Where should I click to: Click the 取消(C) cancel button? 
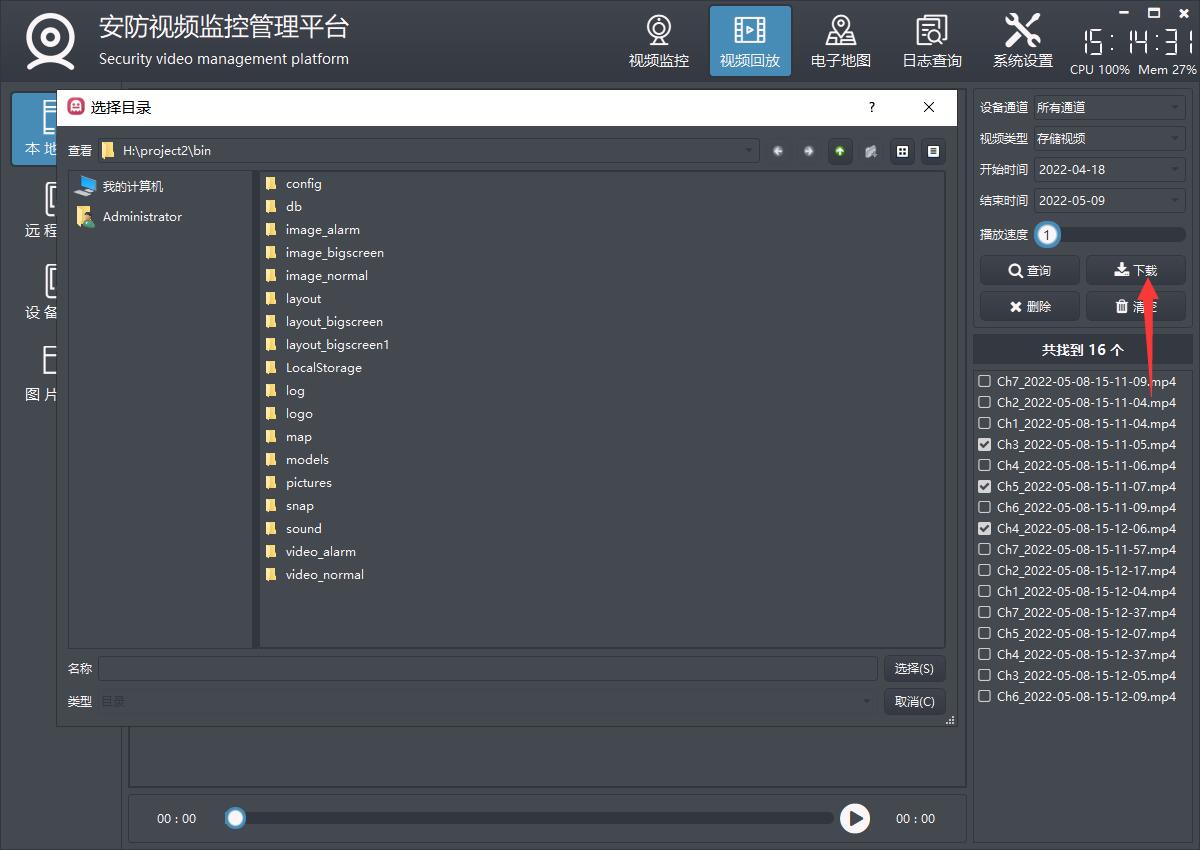(914, 701)
